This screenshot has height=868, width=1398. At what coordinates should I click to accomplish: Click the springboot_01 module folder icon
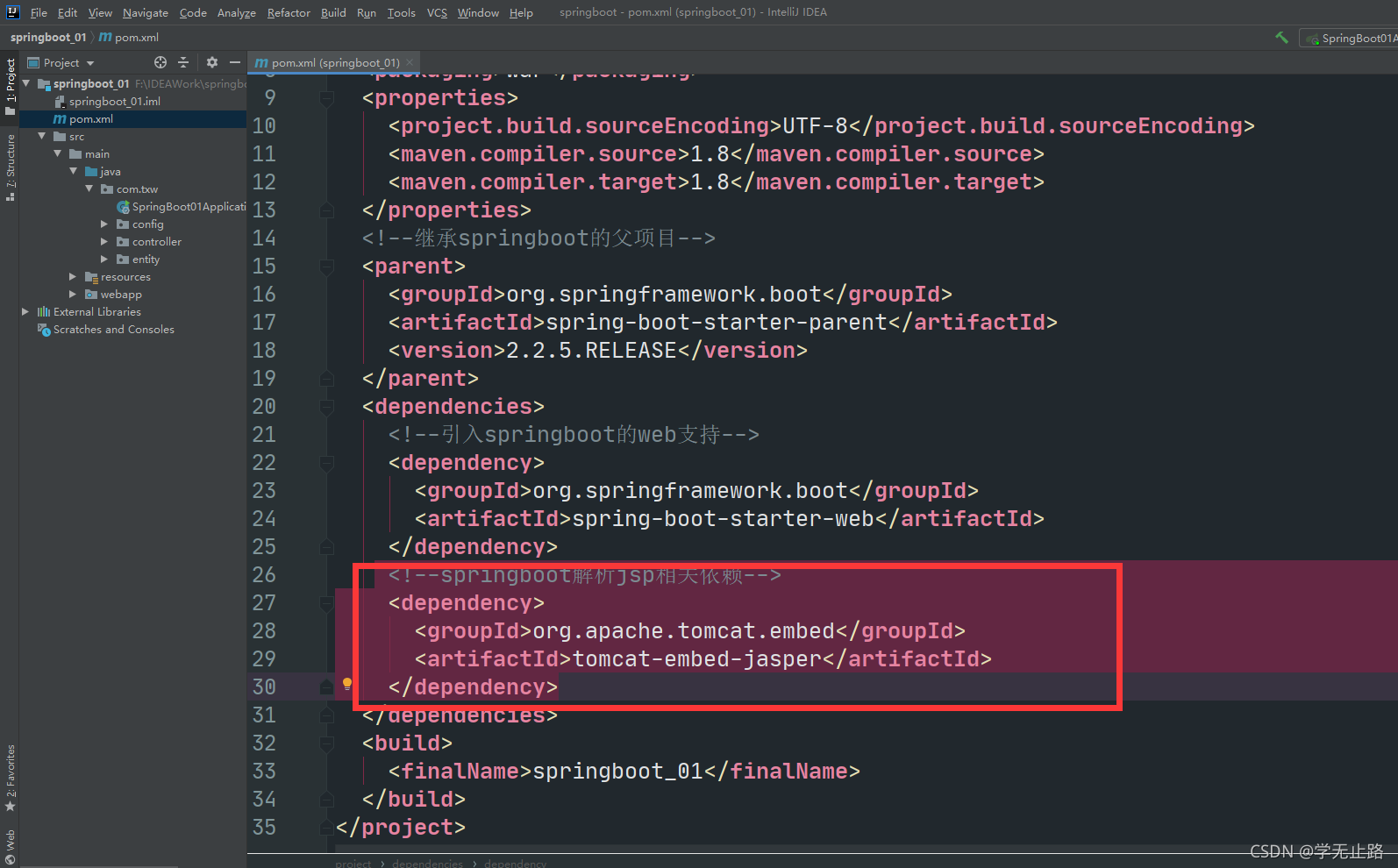(44, 84)
